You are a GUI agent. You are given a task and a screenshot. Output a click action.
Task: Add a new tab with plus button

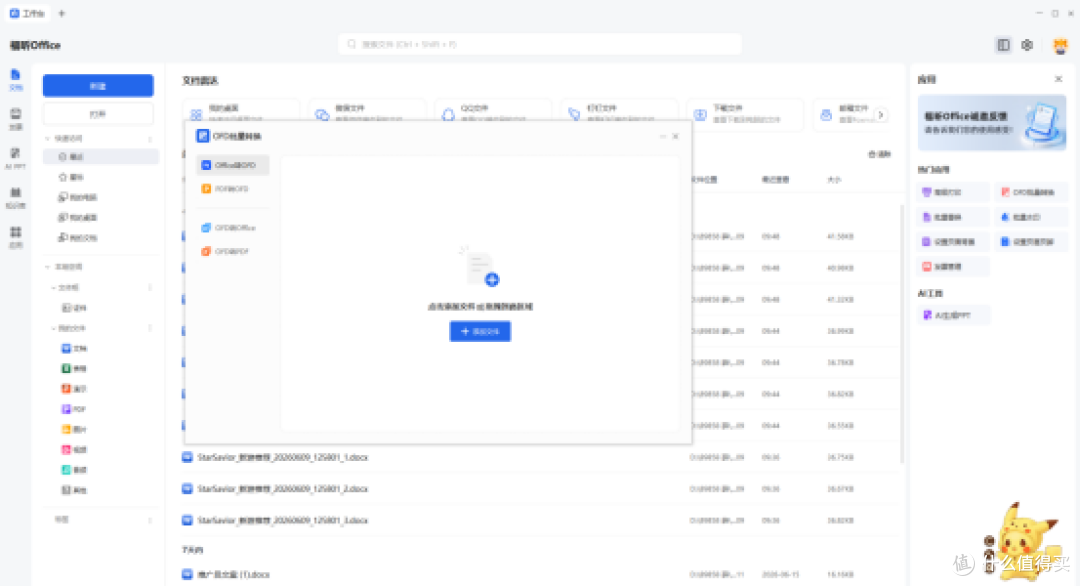point(62,13)
